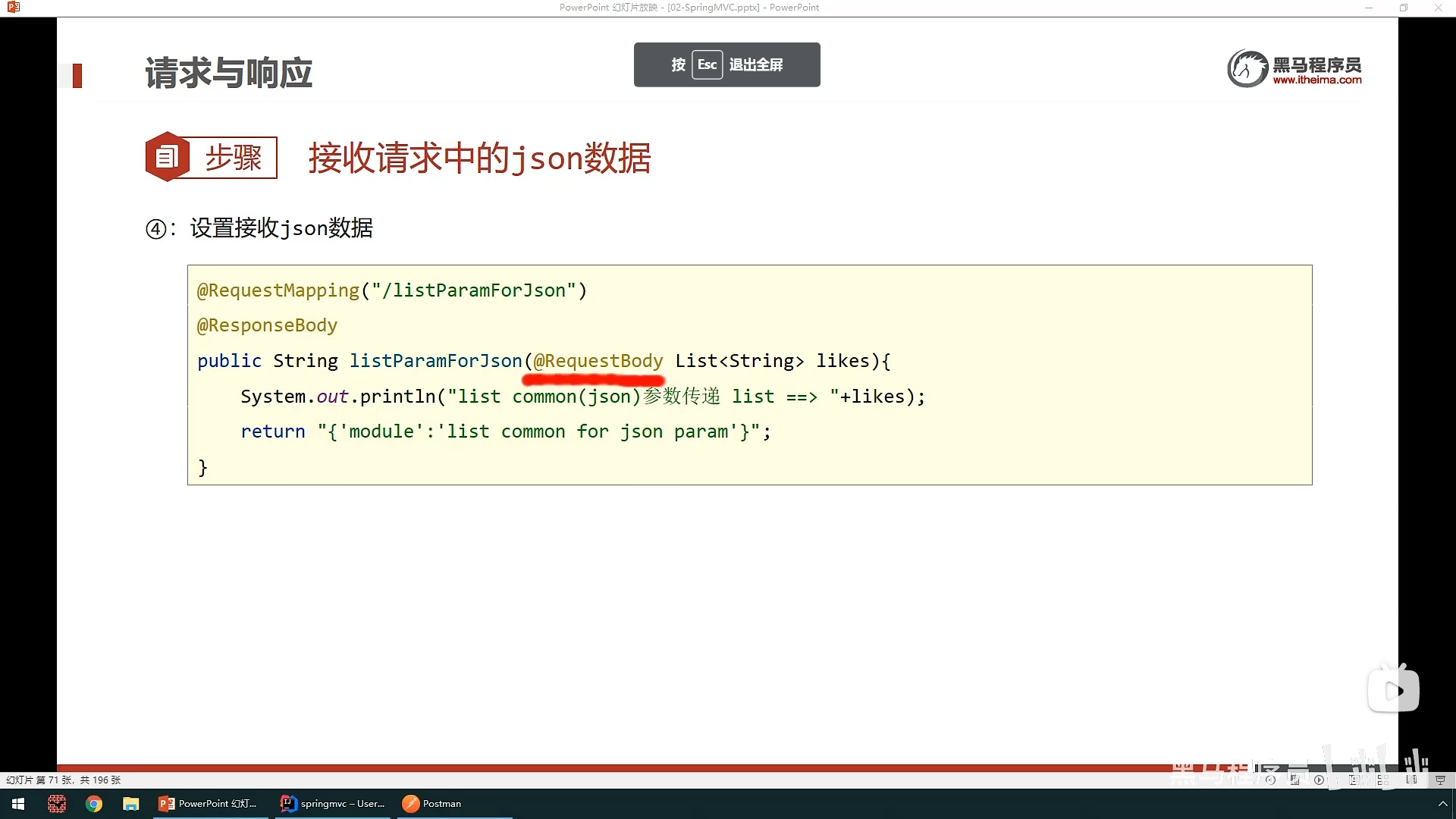The height and width of the screenshot is (819, 1456).
Task: Go to previous slide via status bar arrow
Action: (x=1270, y=780)
